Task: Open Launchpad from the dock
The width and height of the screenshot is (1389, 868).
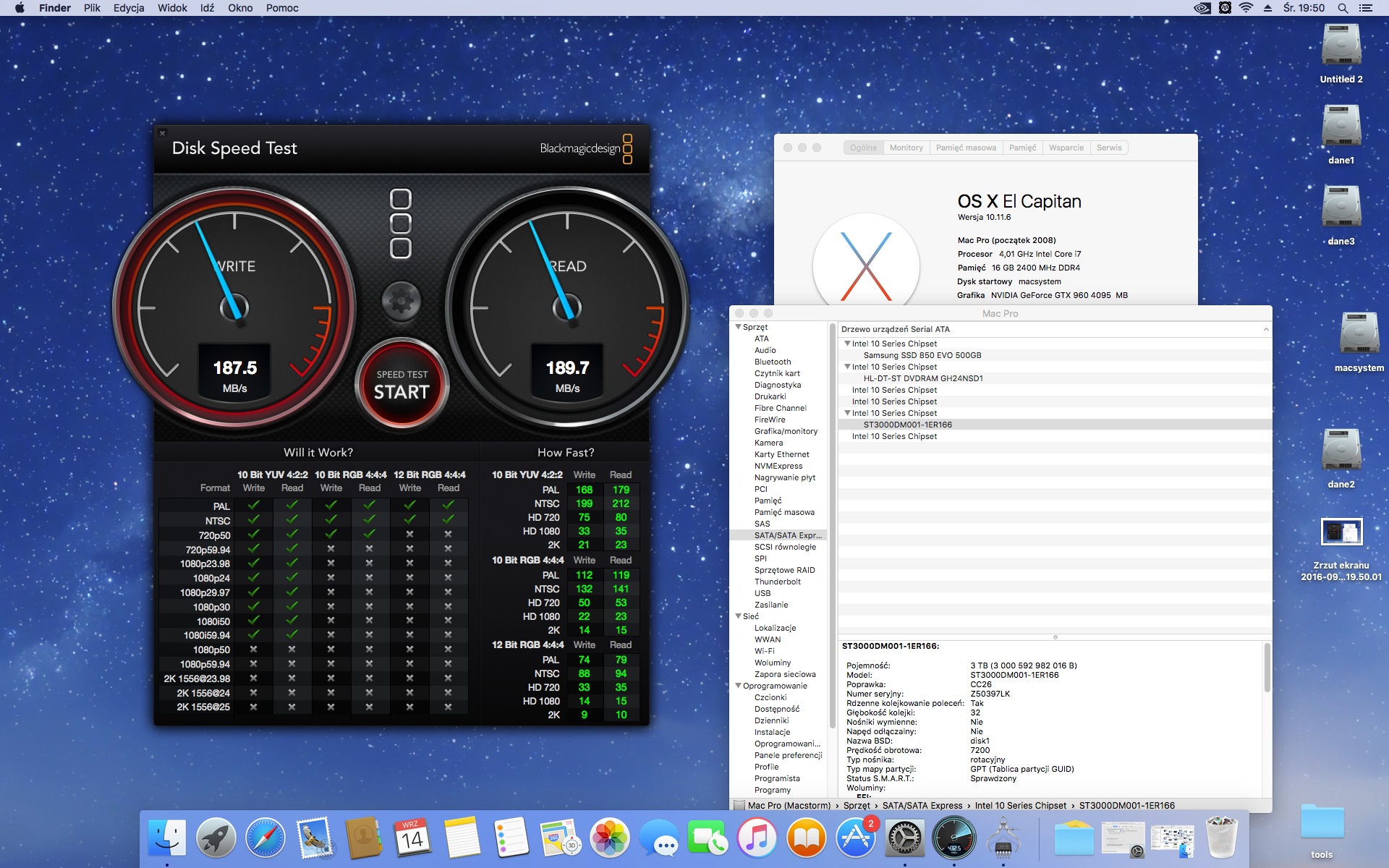Action: point(216,838)
